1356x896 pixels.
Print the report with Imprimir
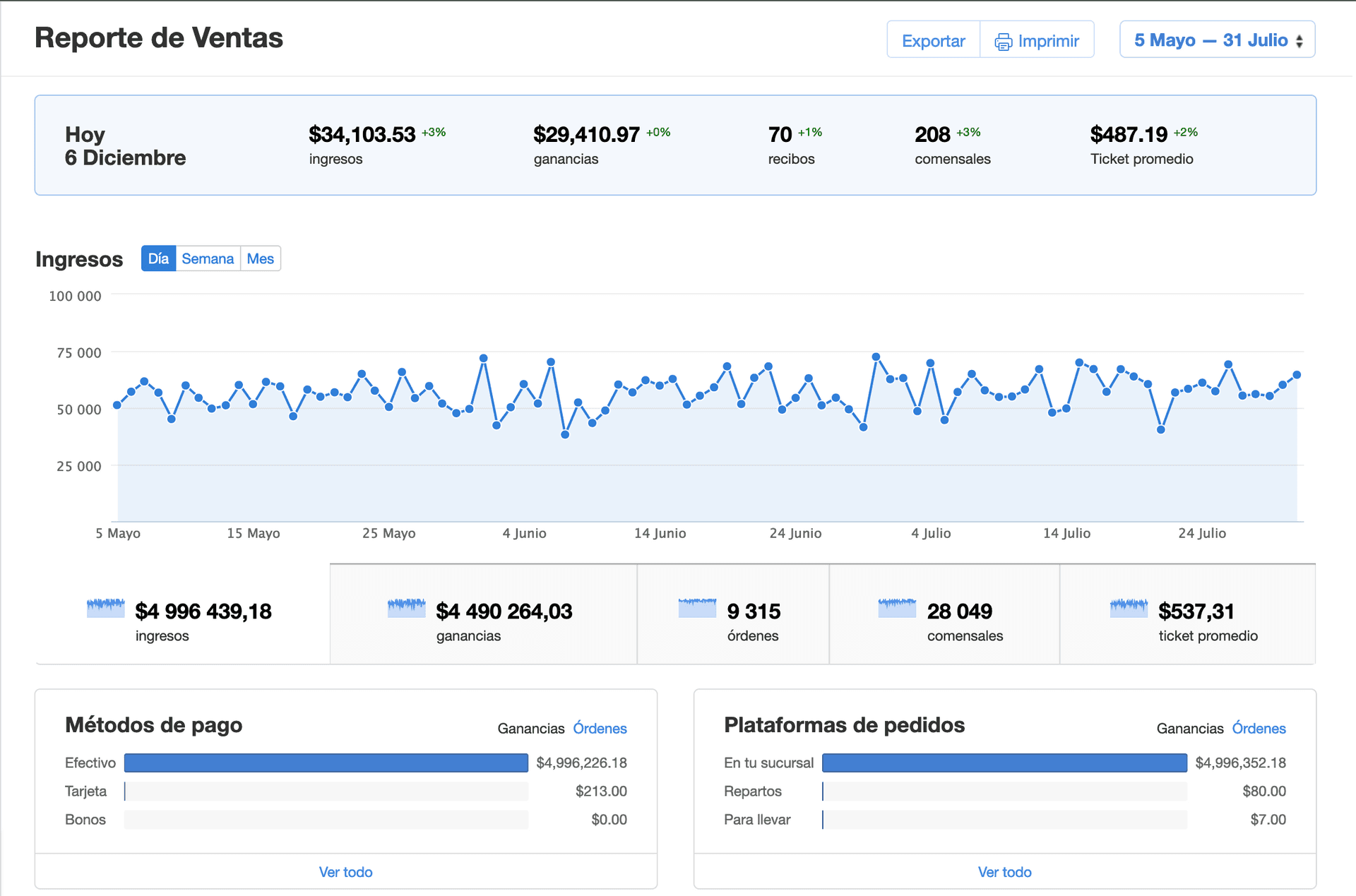(x=1037, y=40)
